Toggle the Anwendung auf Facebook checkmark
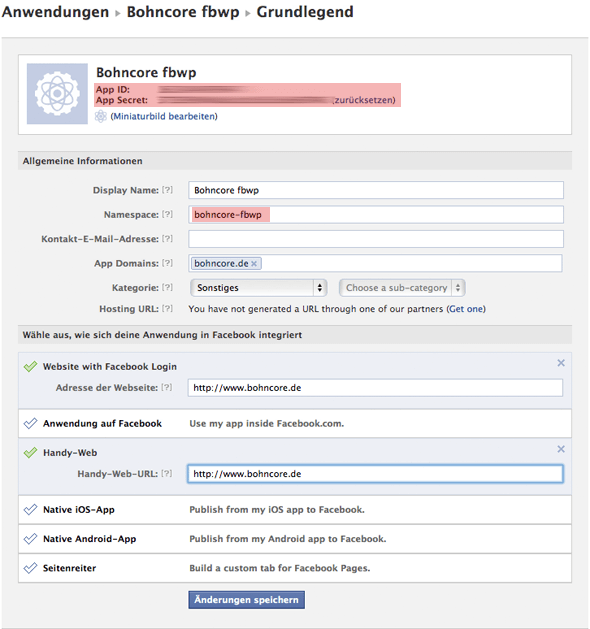This screenshot has width=590, height=629. point(30,423)
